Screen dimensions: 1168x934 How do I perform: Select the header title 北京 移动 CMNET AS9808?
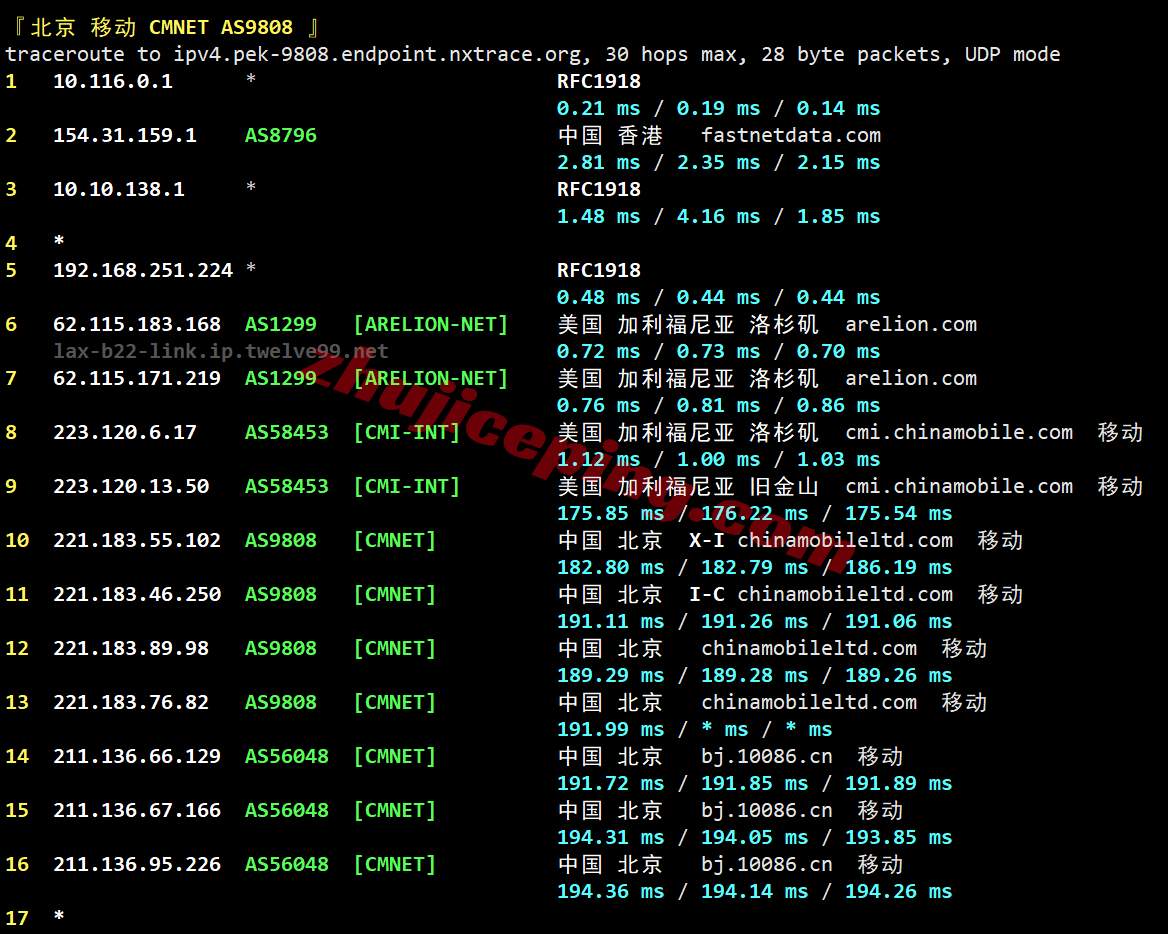coord(162,28)
